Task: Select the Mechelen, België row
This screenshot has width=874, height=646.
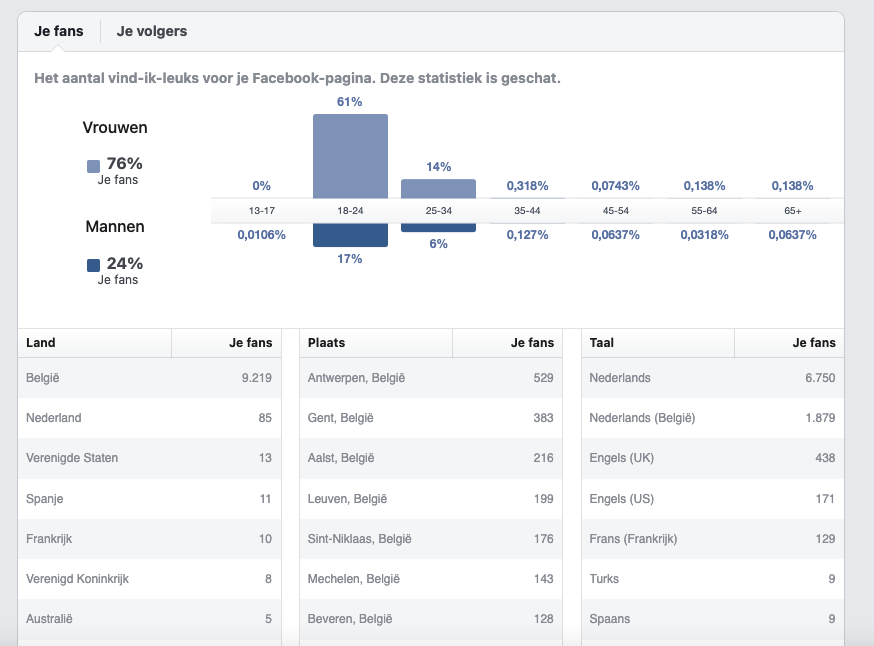Action: pos(431,579)
